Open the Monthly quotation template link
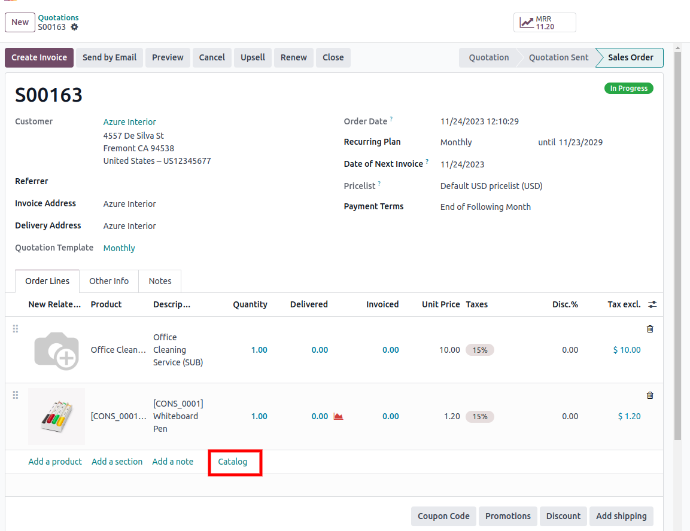The width and height of the screenshot is (690, 531). pyautogui.click(x=119, y=248)
